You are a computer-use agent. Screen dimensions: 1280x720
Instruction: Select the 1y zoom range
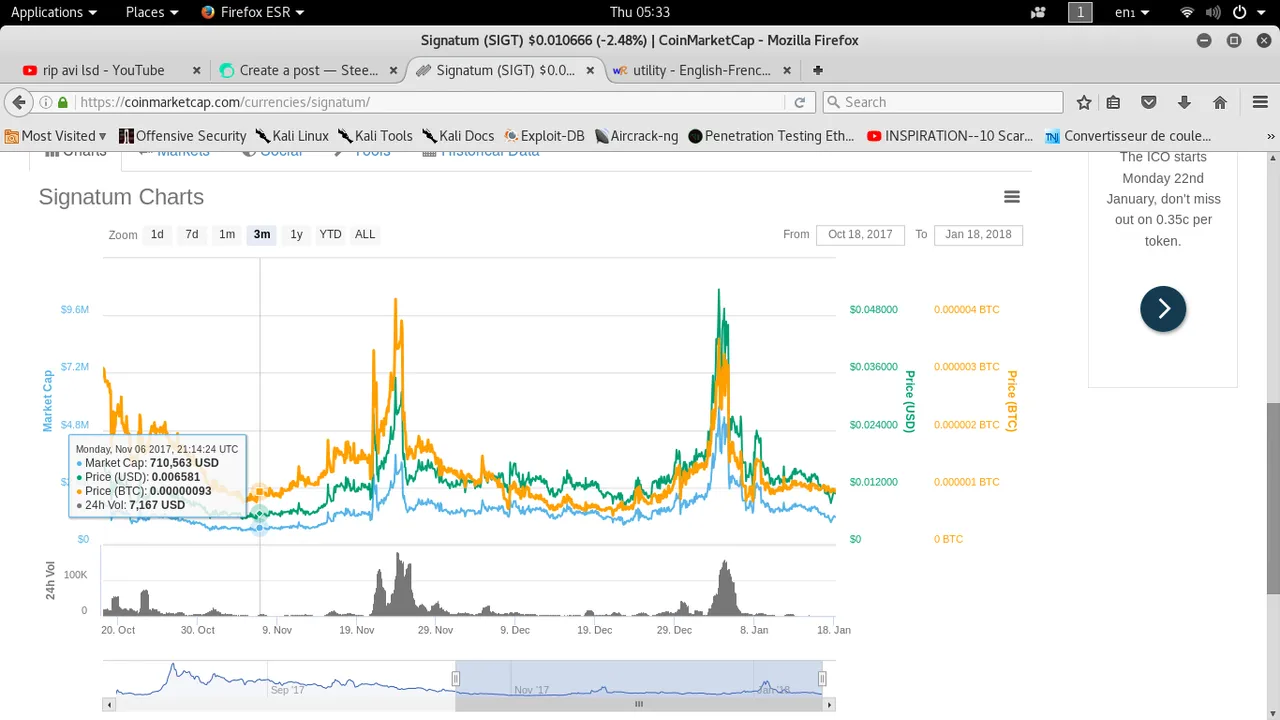pos(296,234)
